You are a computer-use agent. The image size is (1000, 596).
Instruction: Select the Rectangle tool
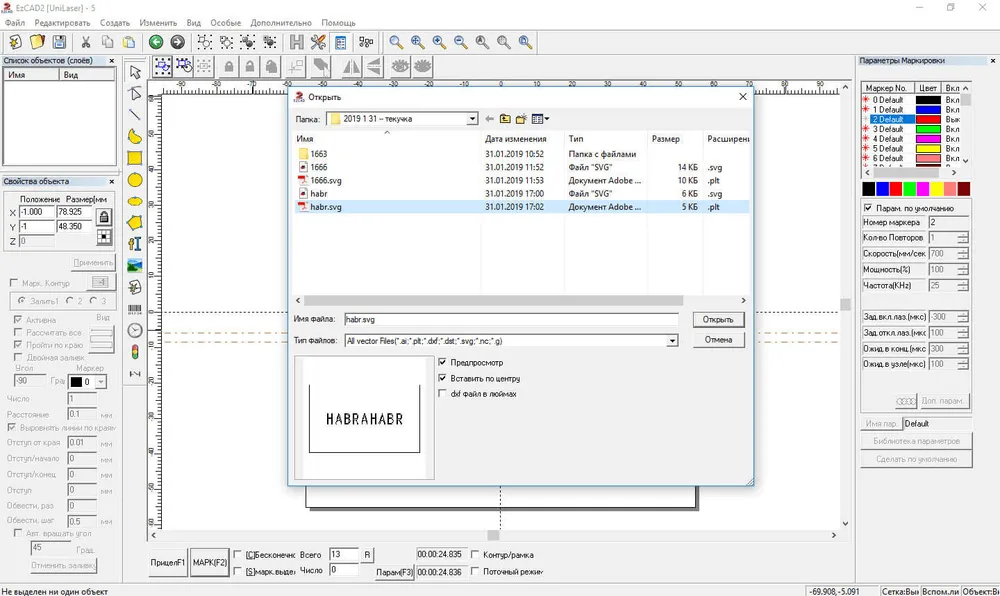pos(135,158)
